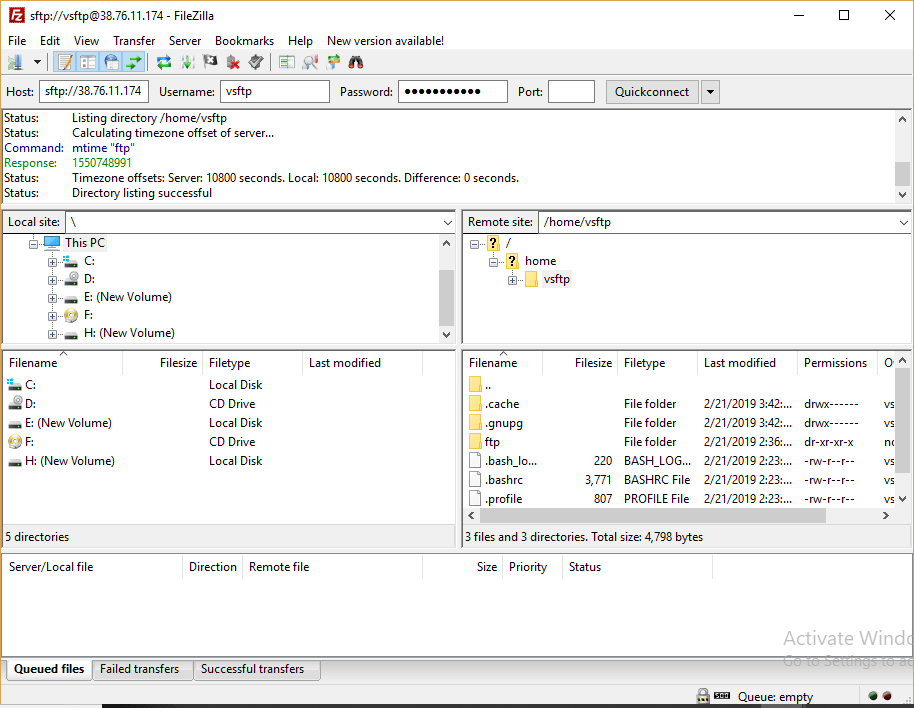This screenshot has height=708, width=914.
Task: Toggle remote directory tree display
Action: [111, 62]
